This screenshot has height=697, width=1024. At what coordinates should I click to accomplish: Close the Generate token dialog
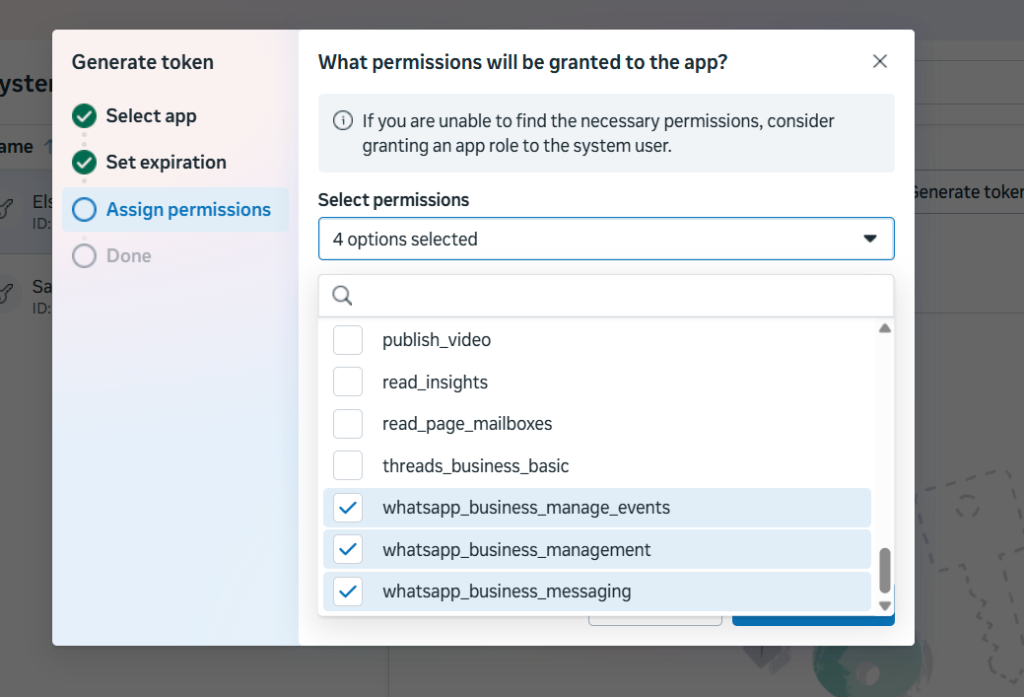pyautogui.click(x=879, y=61)
